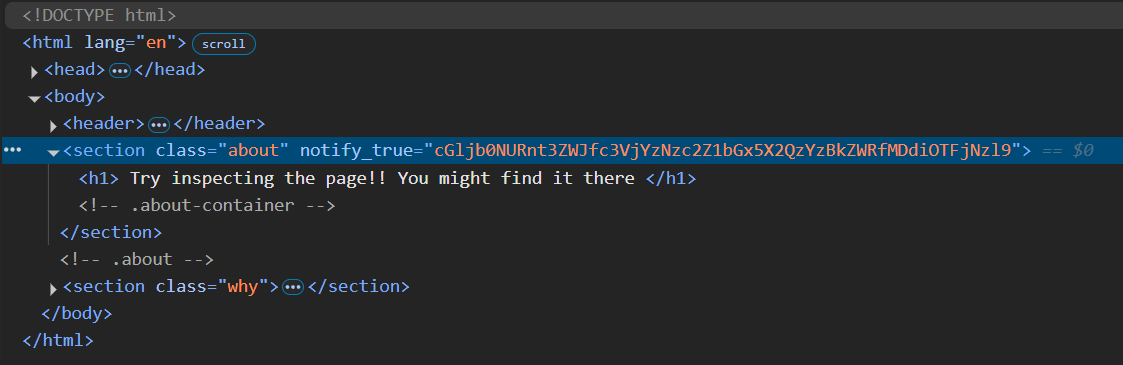Click the ellipsis badge in section why
This screenshot has height=365, width=1123.
pos(294,288)
